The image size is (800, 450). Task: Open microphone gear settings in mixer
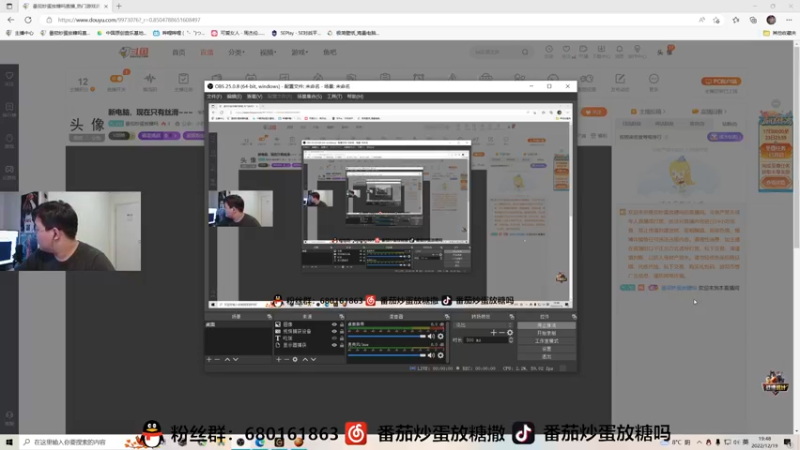click(440, 355)
